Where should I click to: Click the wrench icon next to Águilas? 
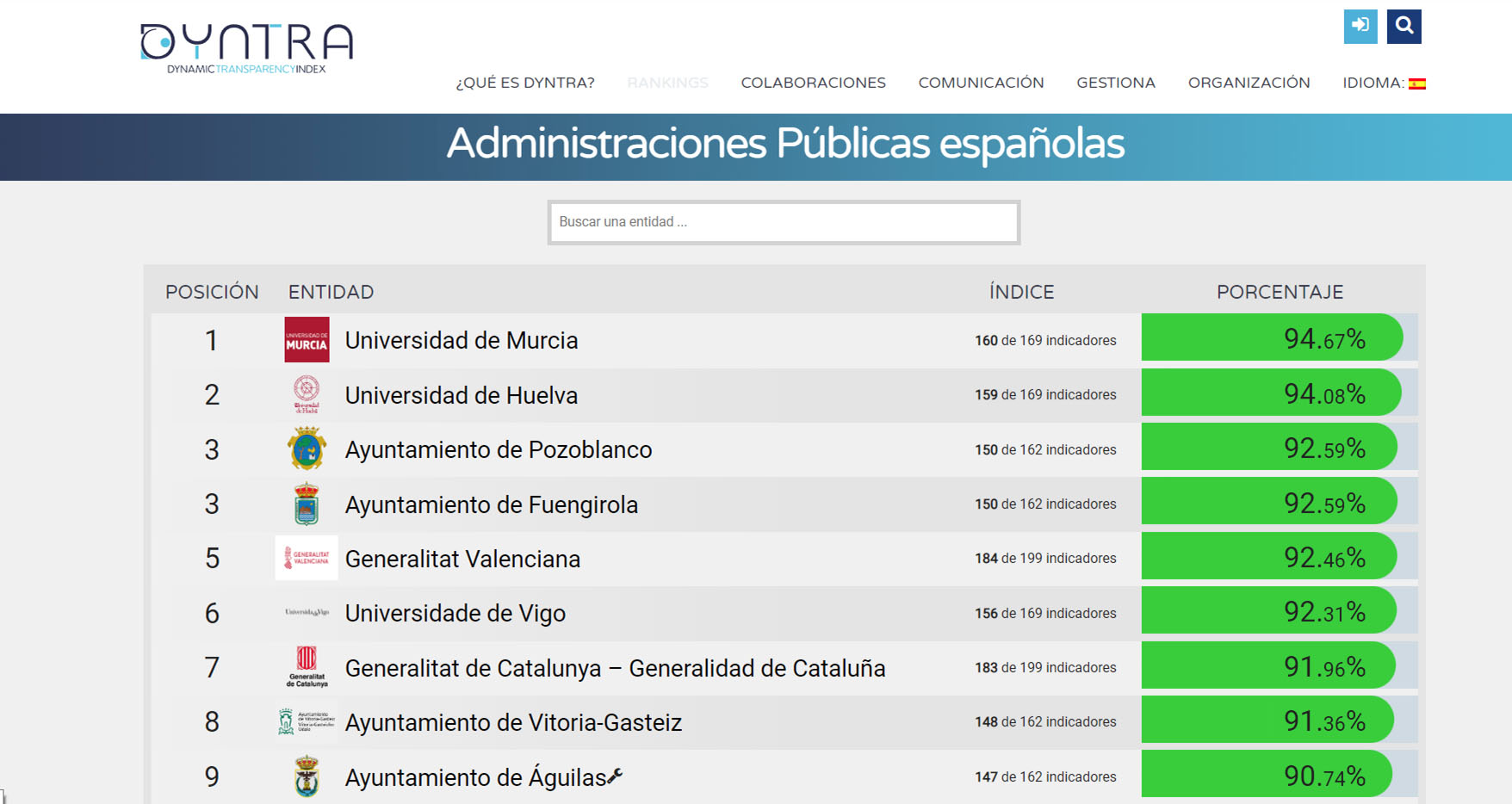coord(615,776)
